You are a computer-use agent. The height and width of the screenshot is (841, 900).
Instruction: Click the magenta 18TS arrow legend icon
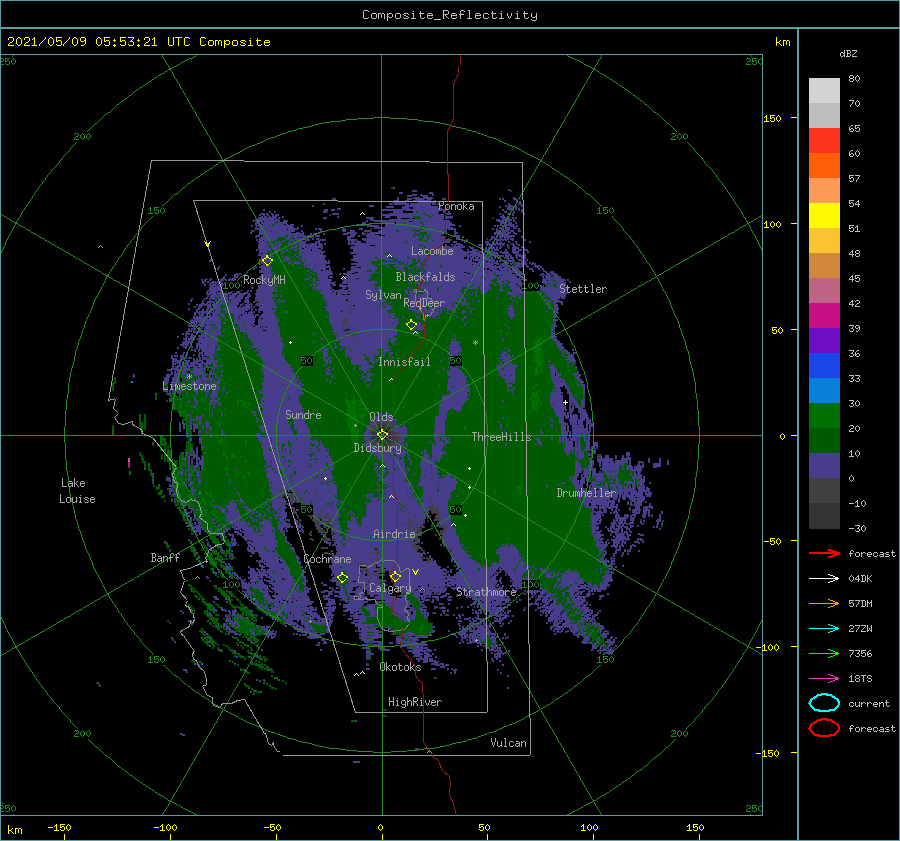click(824, 679)
